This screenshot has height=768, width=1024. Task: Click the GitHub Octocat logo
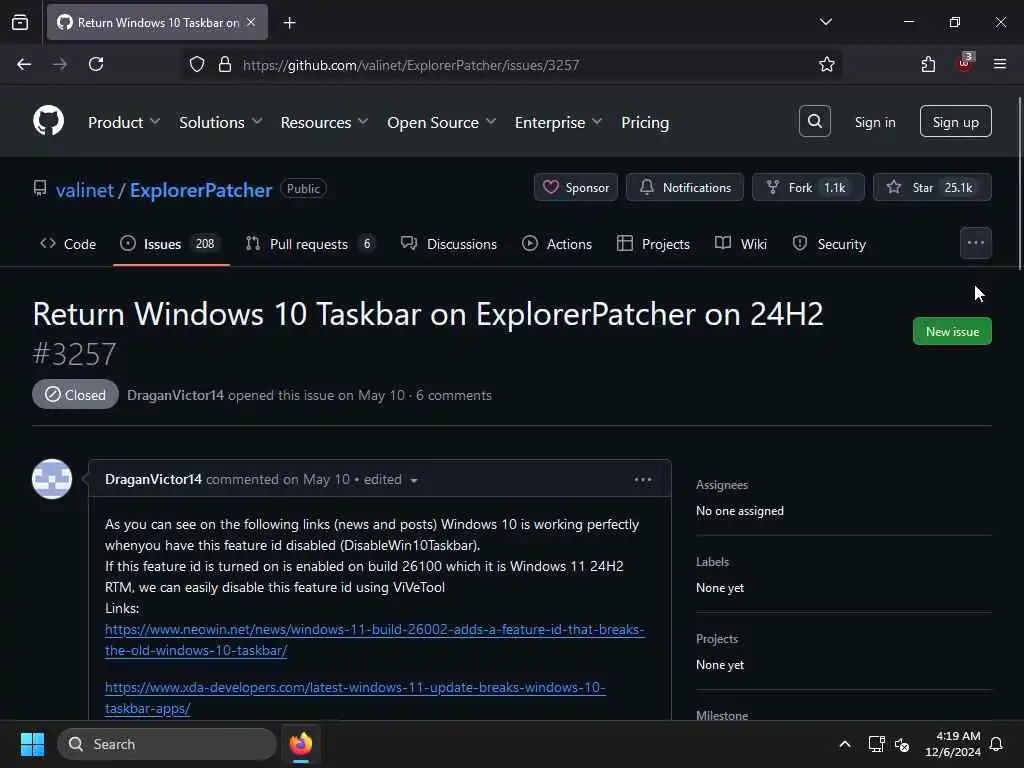(48, 121)
